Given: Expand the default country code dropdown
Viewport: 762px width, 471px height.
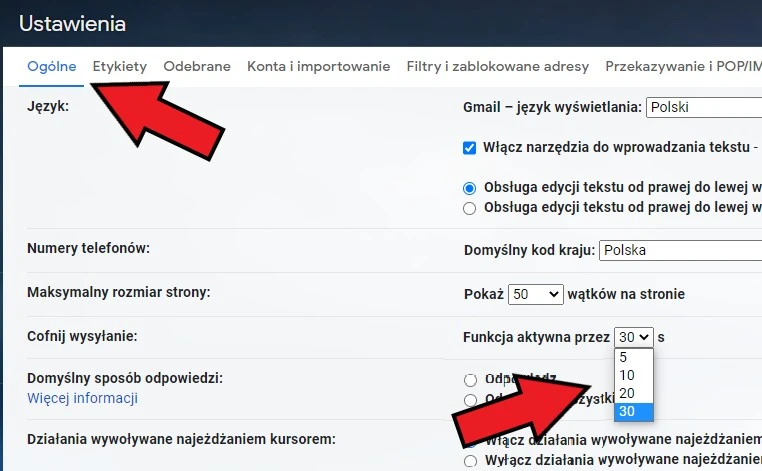Looking at the screenshot, I should tap(679, 249).
